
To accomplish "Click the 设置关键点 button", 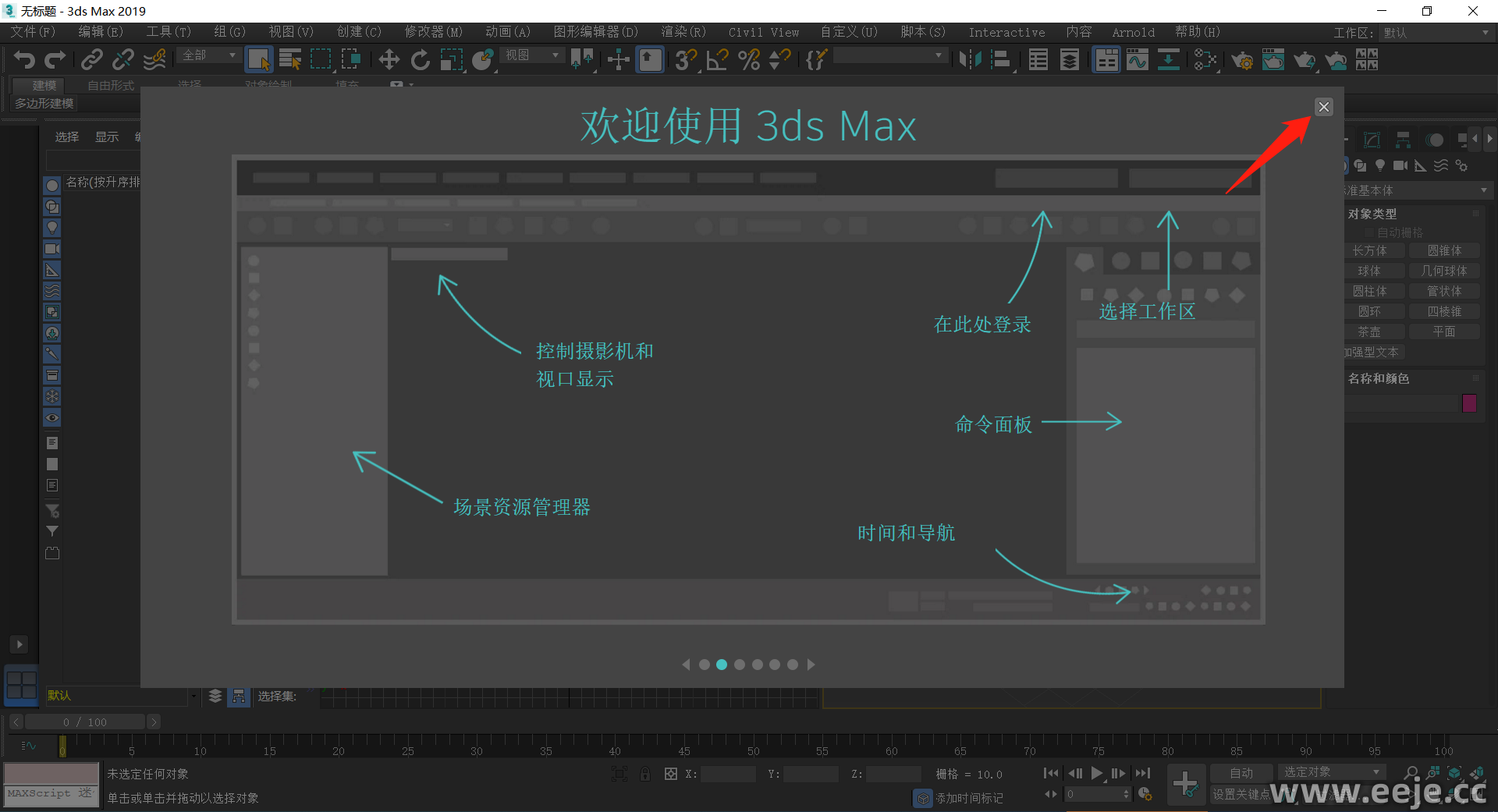I will point(1241,794).
